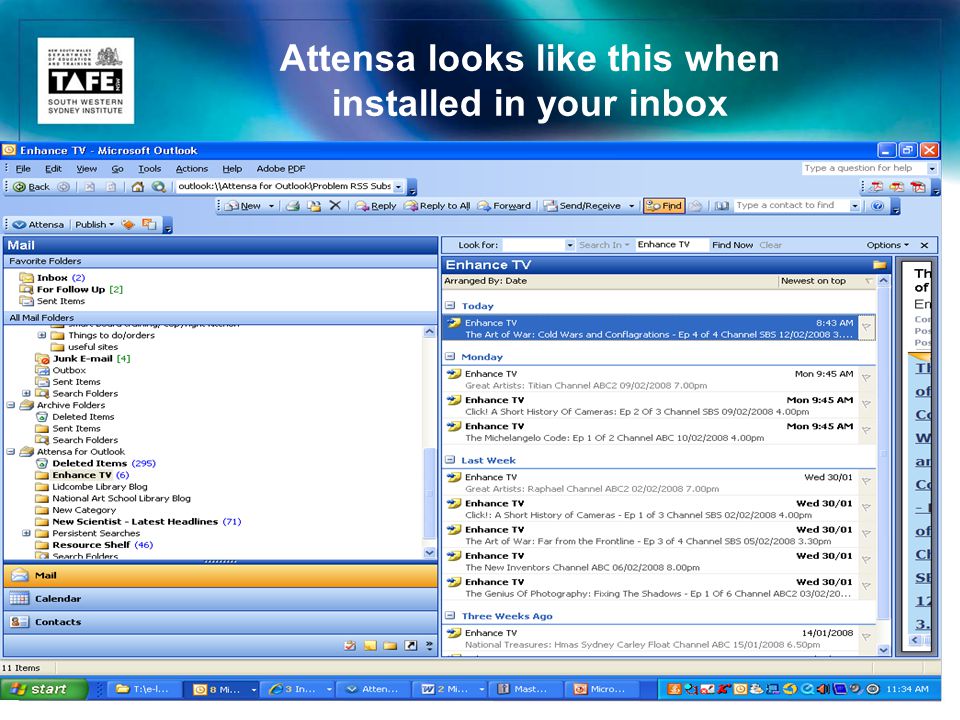Collapse the Attensa for Outlook folder tree

pyautogui.click(x=10, y=452)
